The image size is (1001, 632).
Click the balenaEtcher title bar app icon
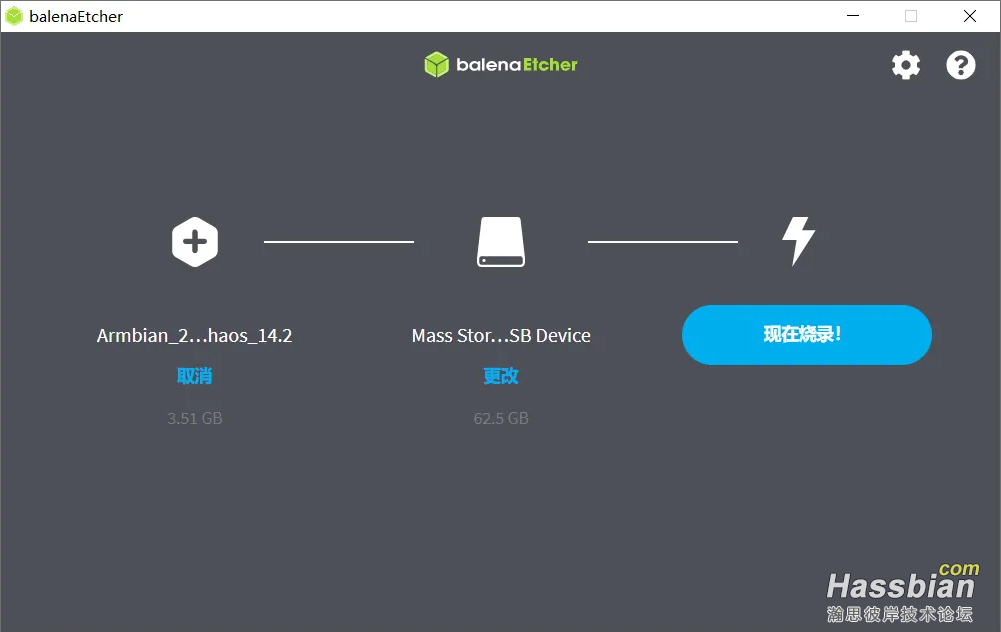pos(14,17)
